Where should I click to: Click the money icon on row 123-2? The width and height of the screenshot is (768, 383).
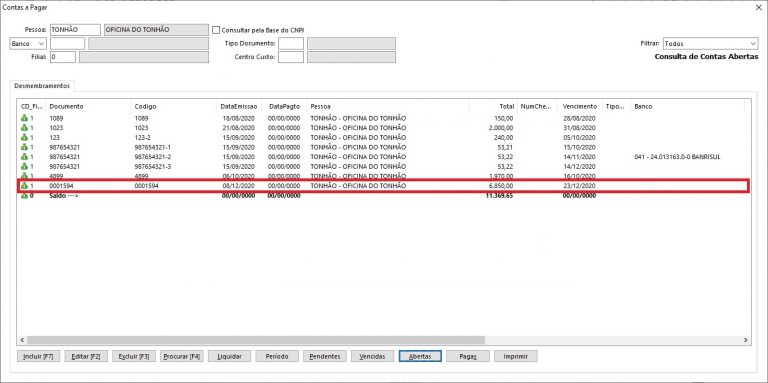pos(24,138)
